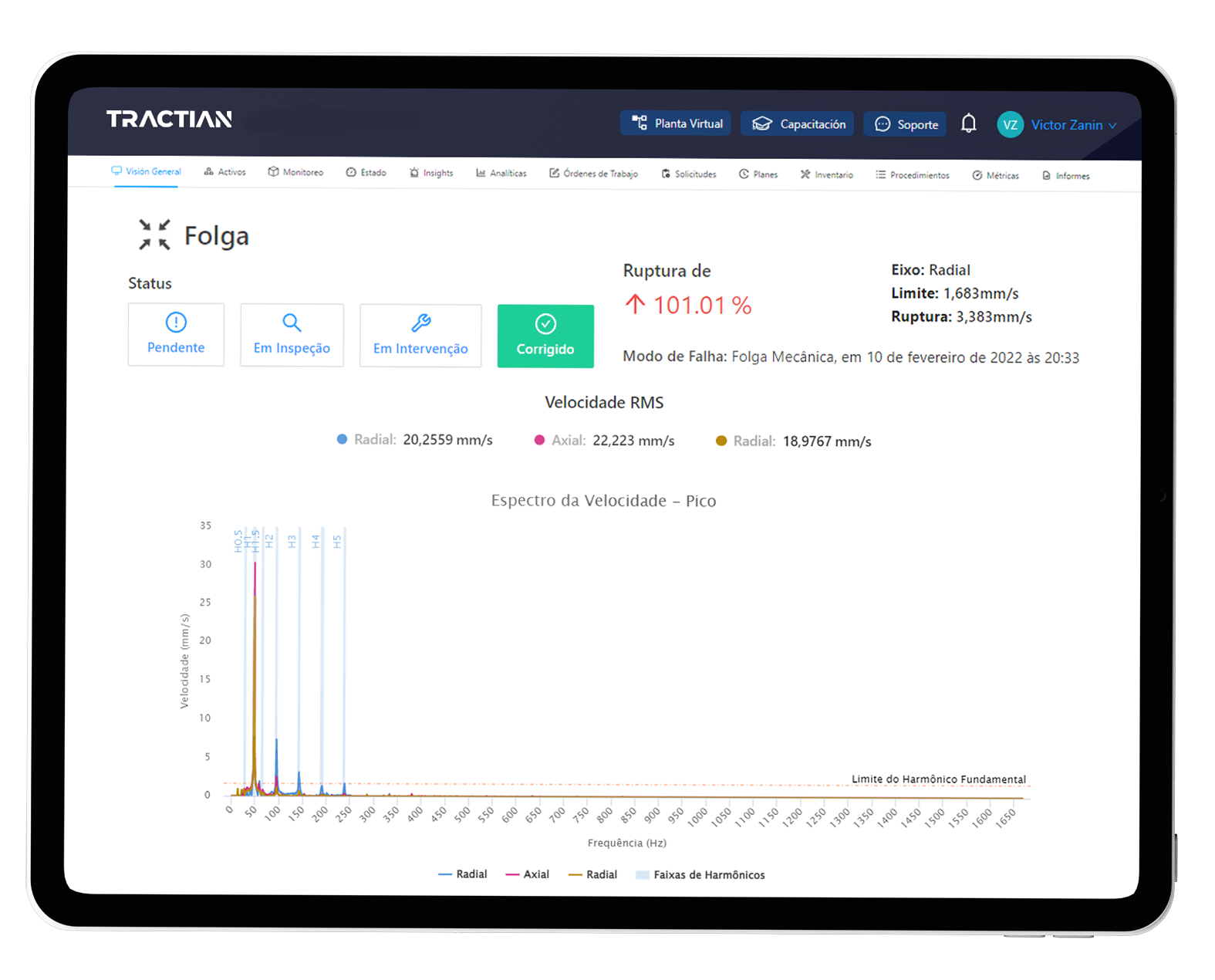Click the Folga collapse arrows icon
1215x980 pixels.
(154, 235)
